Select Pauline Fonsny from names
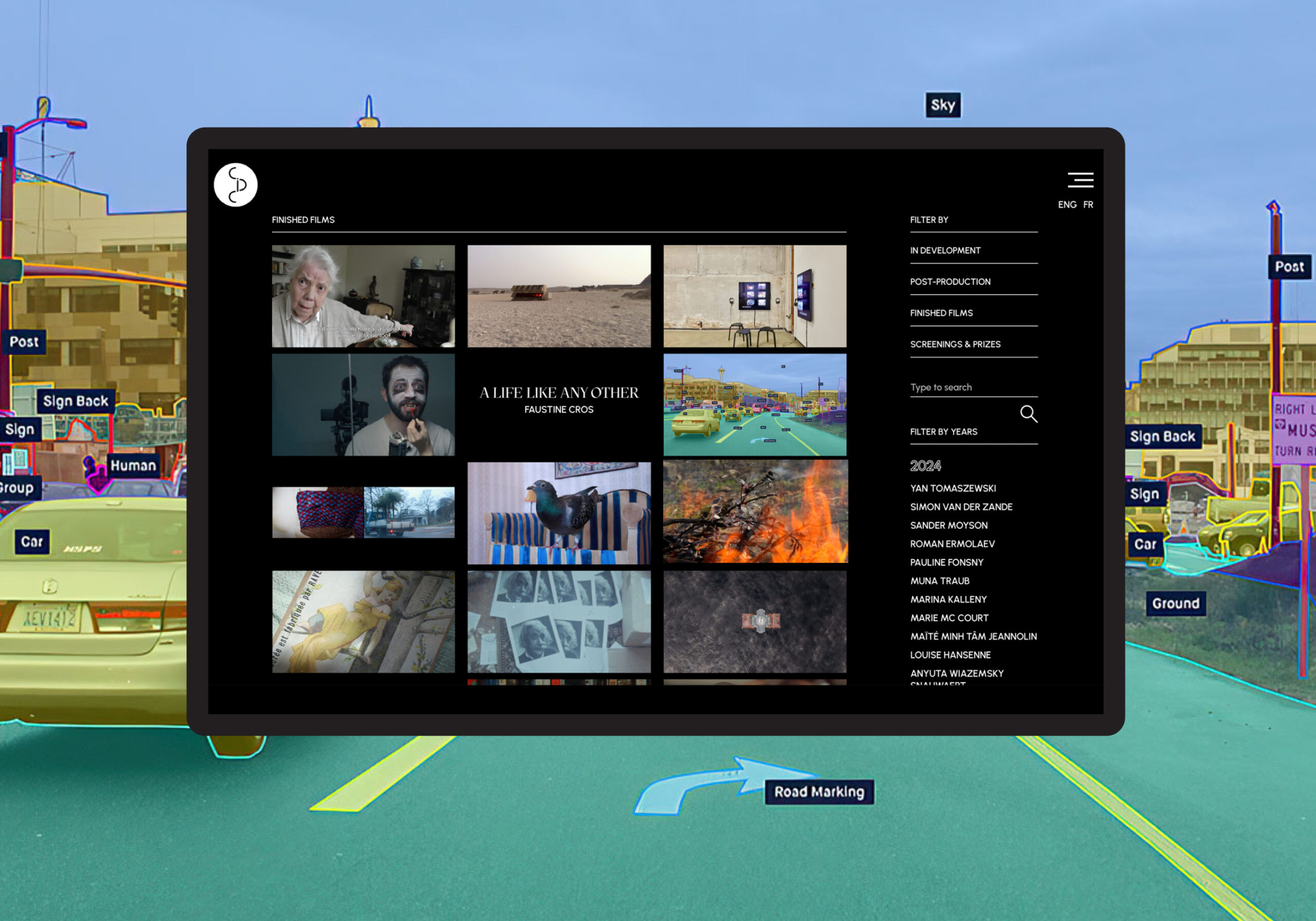The height and width of the screenshot is (921, 1316). 947,563
